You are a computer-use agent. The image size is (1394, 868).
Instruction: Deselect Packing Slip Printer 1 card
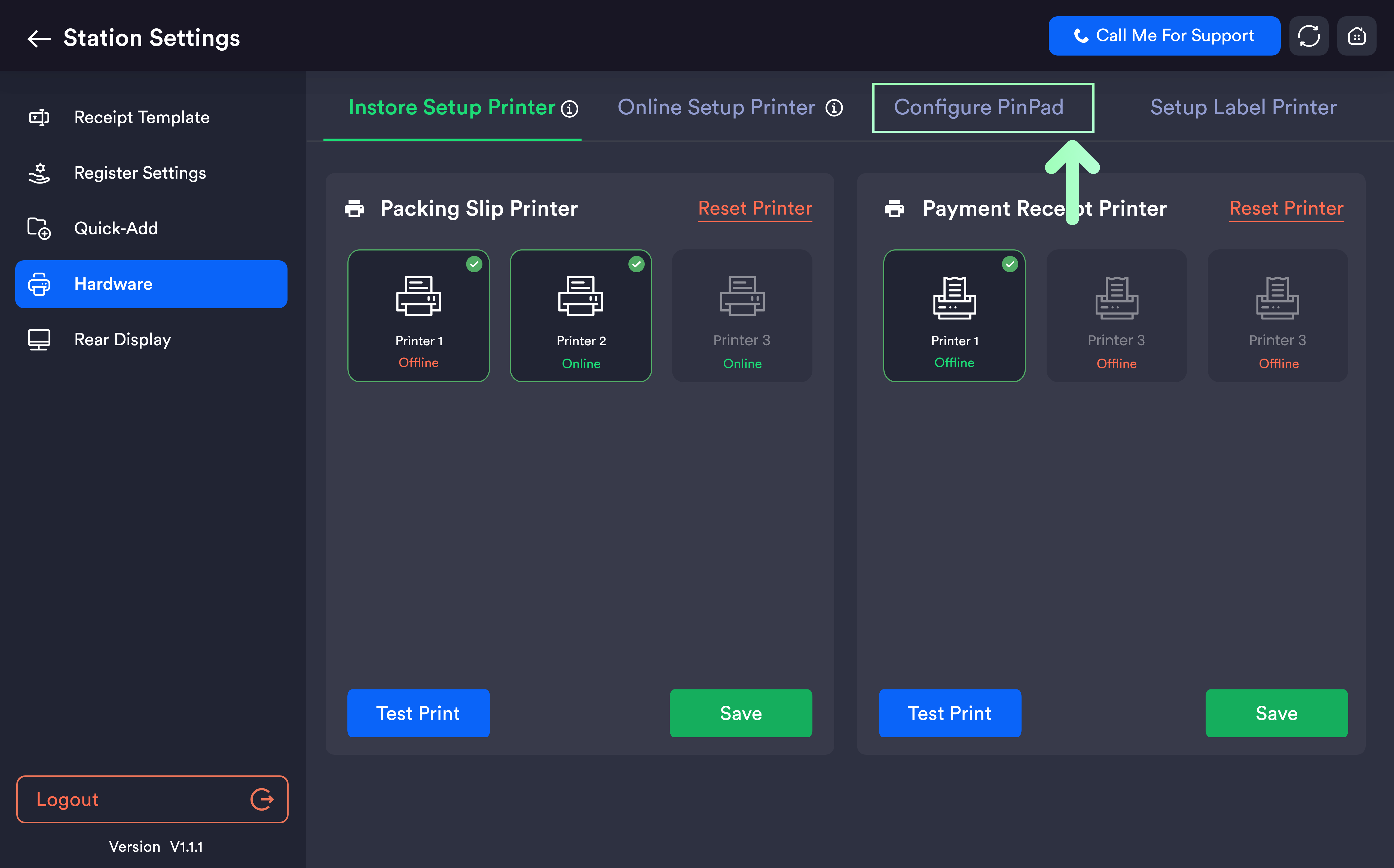pyautogui.click(x=418, y=316)
